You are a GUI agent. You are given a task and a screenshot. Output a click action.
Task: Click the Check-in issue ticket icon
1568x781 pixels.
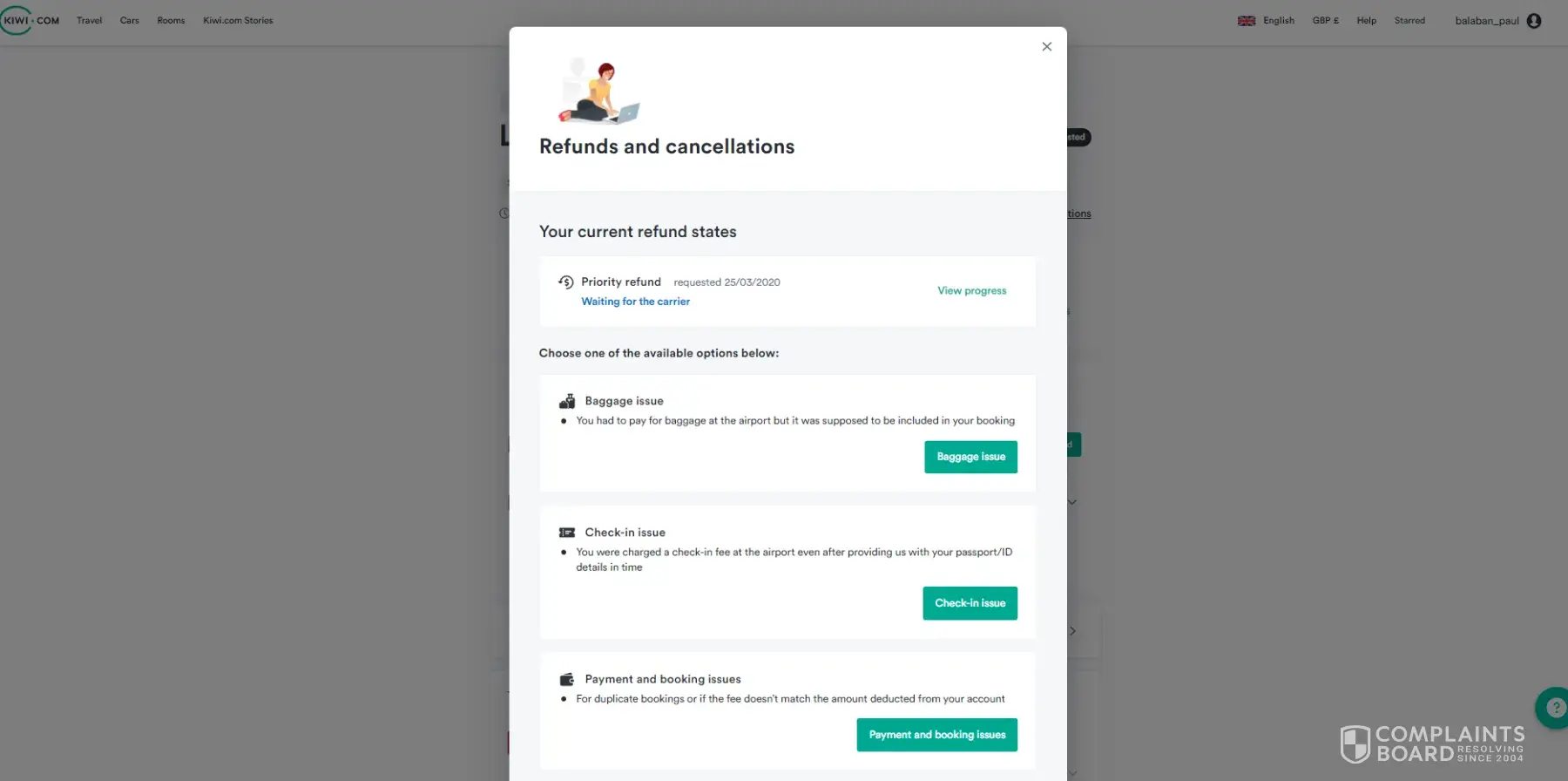pyautogui.click(x=567, y=533)
